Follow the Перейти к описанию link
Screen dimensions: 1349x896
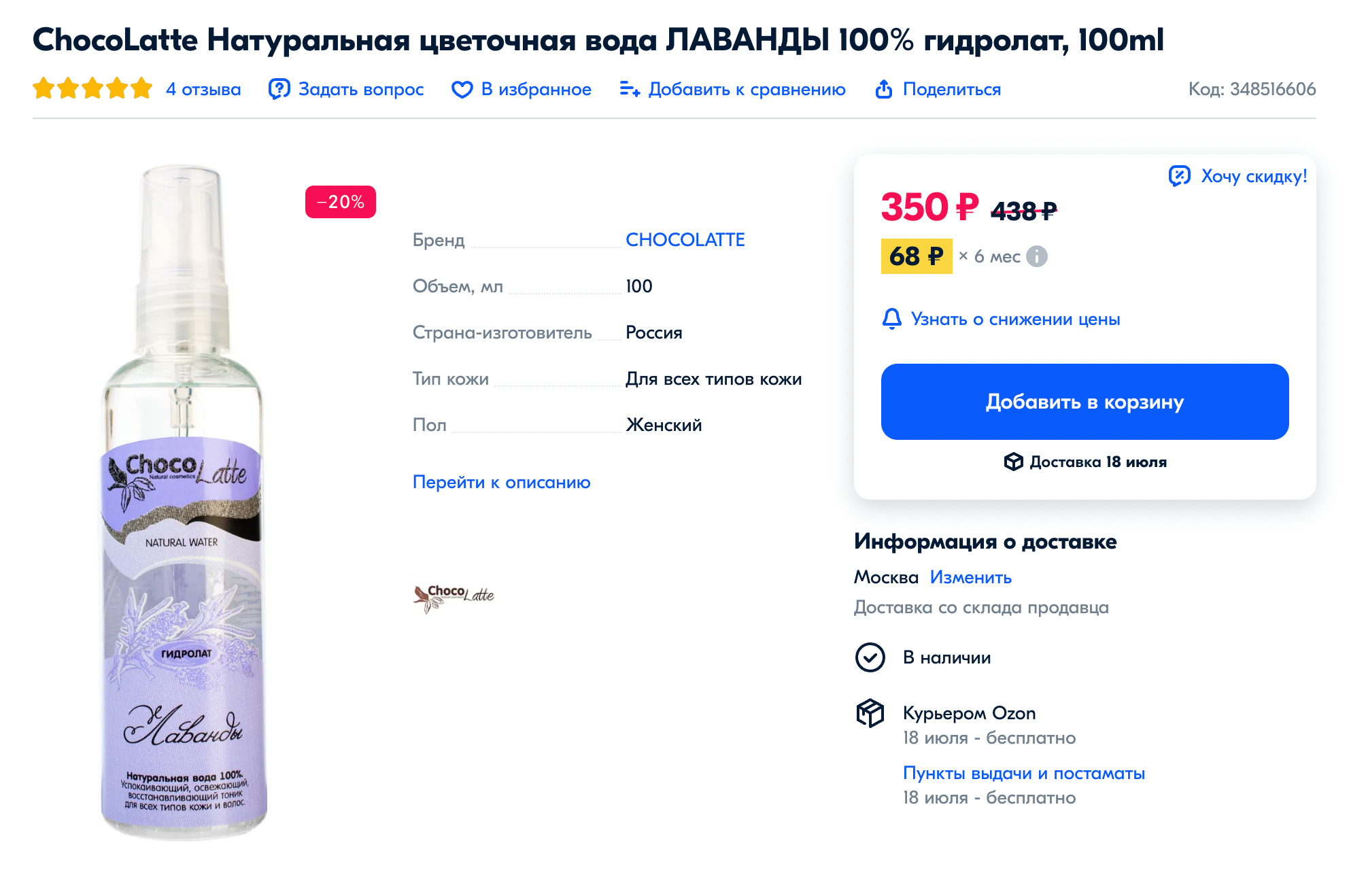pos(502,482)
